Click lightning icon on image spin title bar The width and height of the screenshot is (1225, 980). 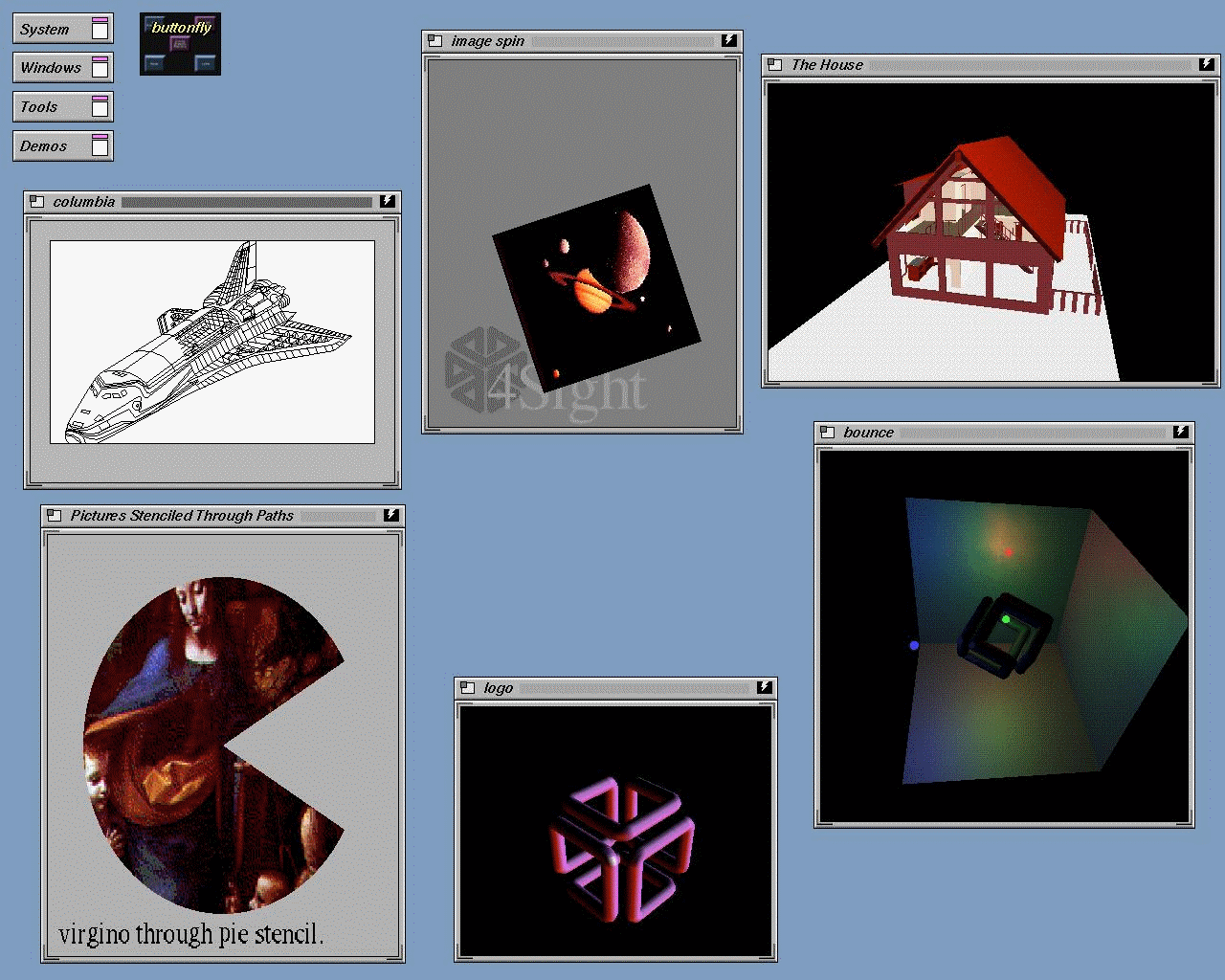[x=728, y=40]
